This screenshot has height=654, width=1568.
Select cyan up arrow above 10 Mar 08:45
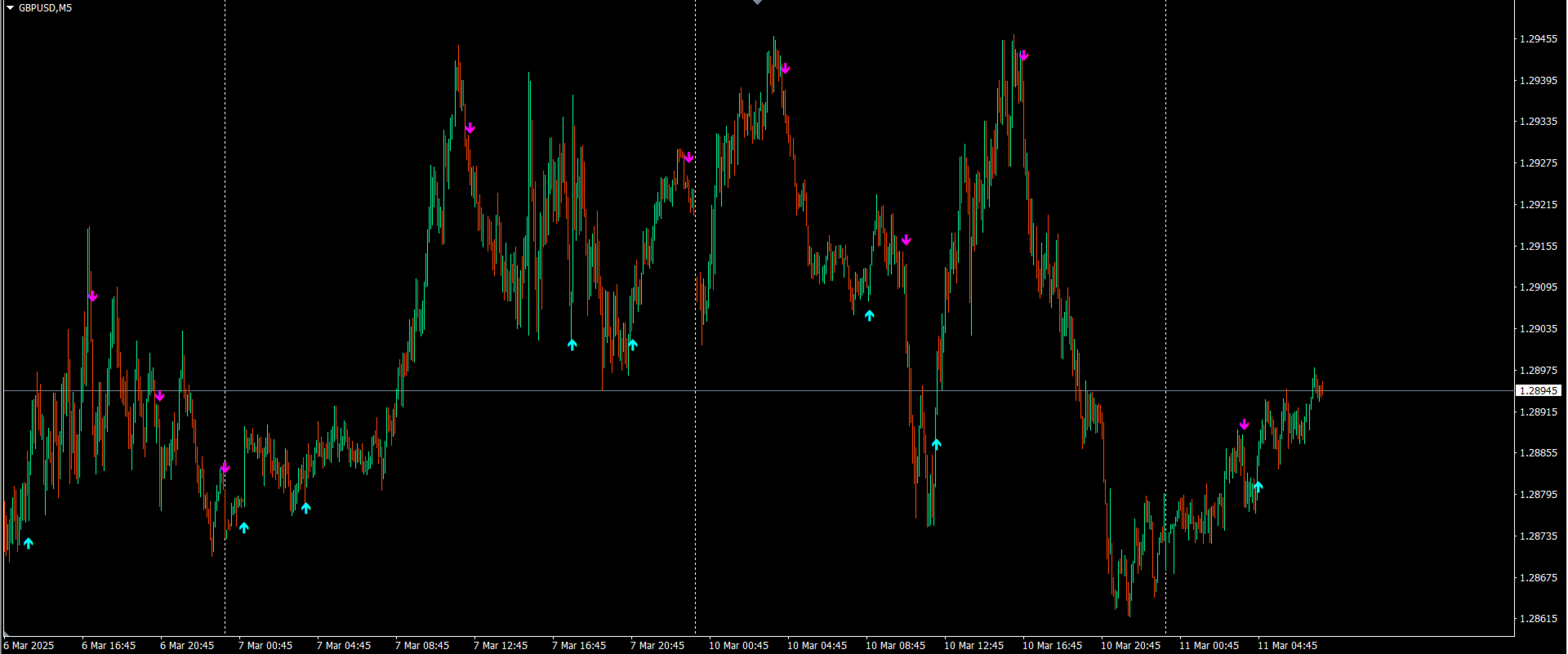click(x=869, y=315)
